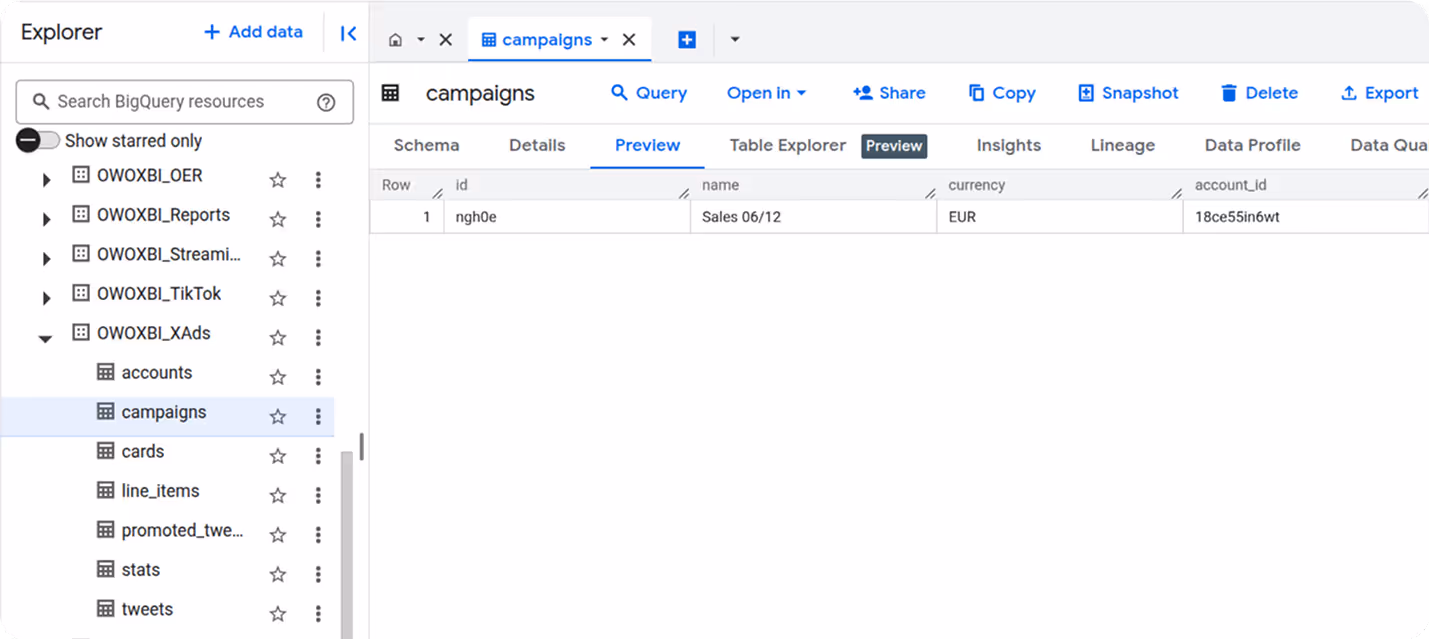Screen dimensions: 1429x639
Task: Create a Snapshot of the table
Action: point(1128,93)
